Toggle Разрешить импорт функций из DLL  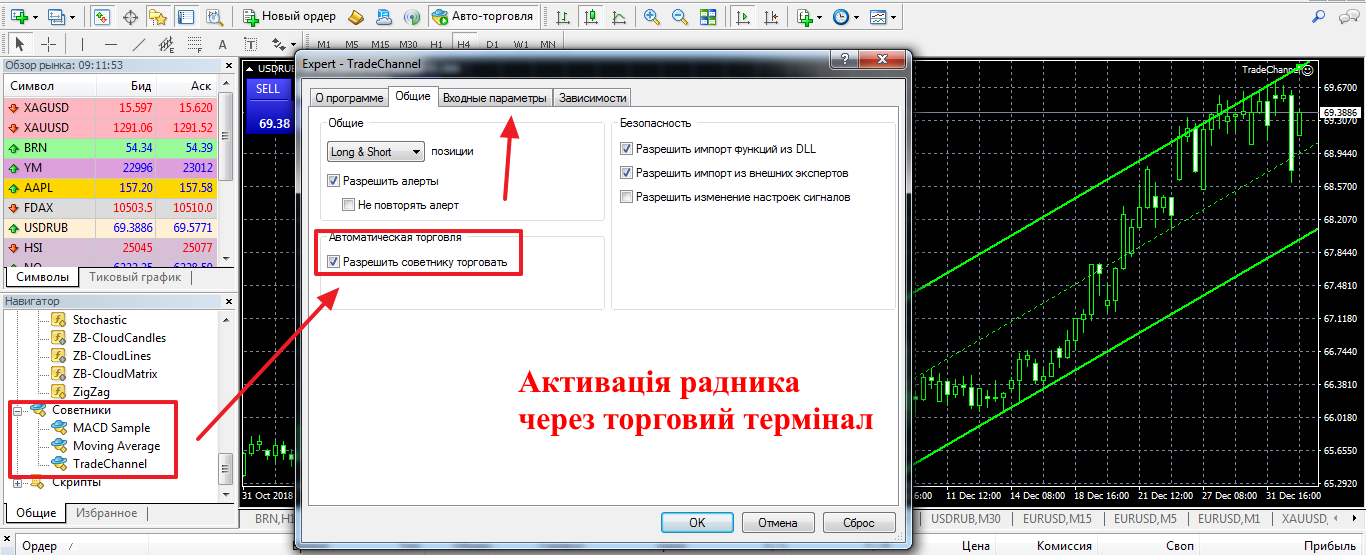627,149
